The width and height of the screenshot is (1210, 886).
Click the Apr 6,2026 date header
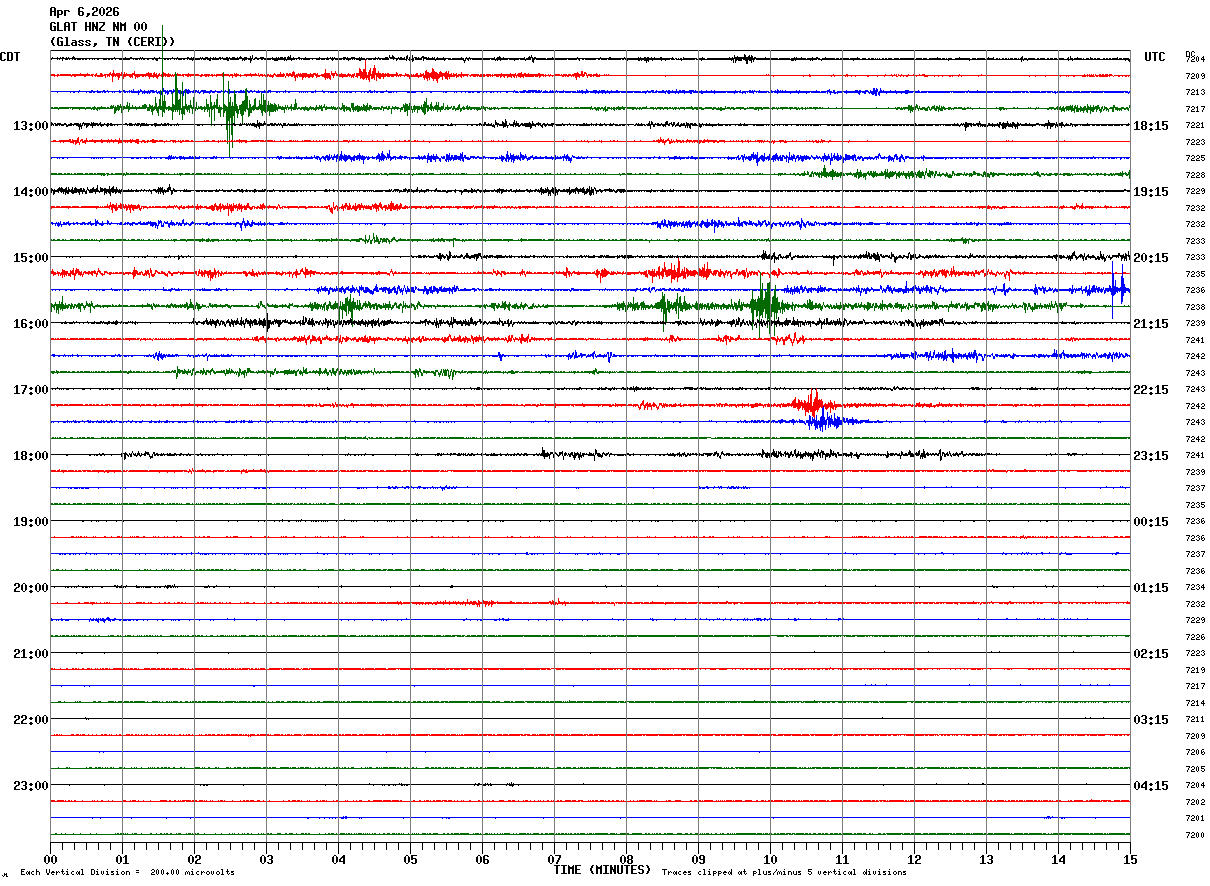tap(84, 12)
